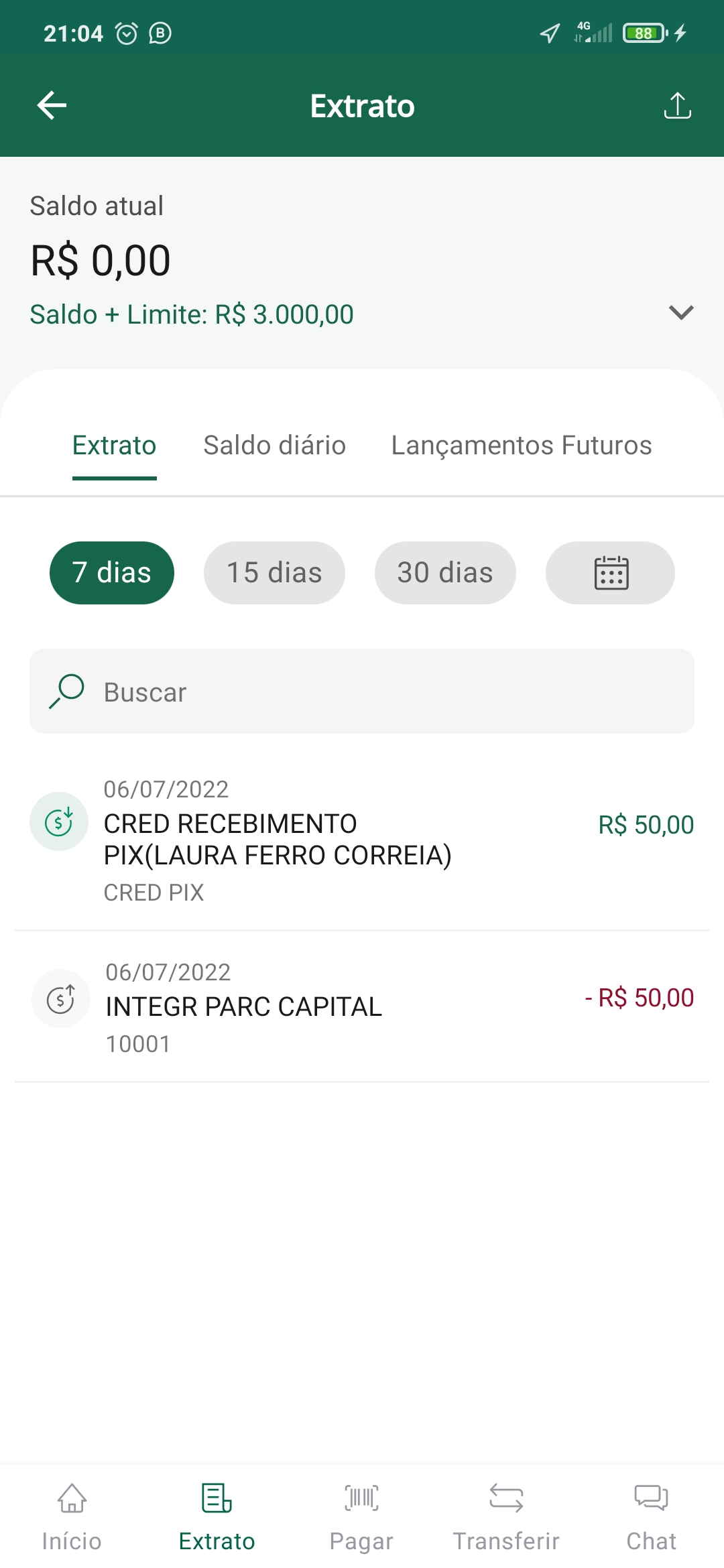Screen dimensions: 724x1568
Task: Select the 7 dias filter
Action: tap(112, 573)
